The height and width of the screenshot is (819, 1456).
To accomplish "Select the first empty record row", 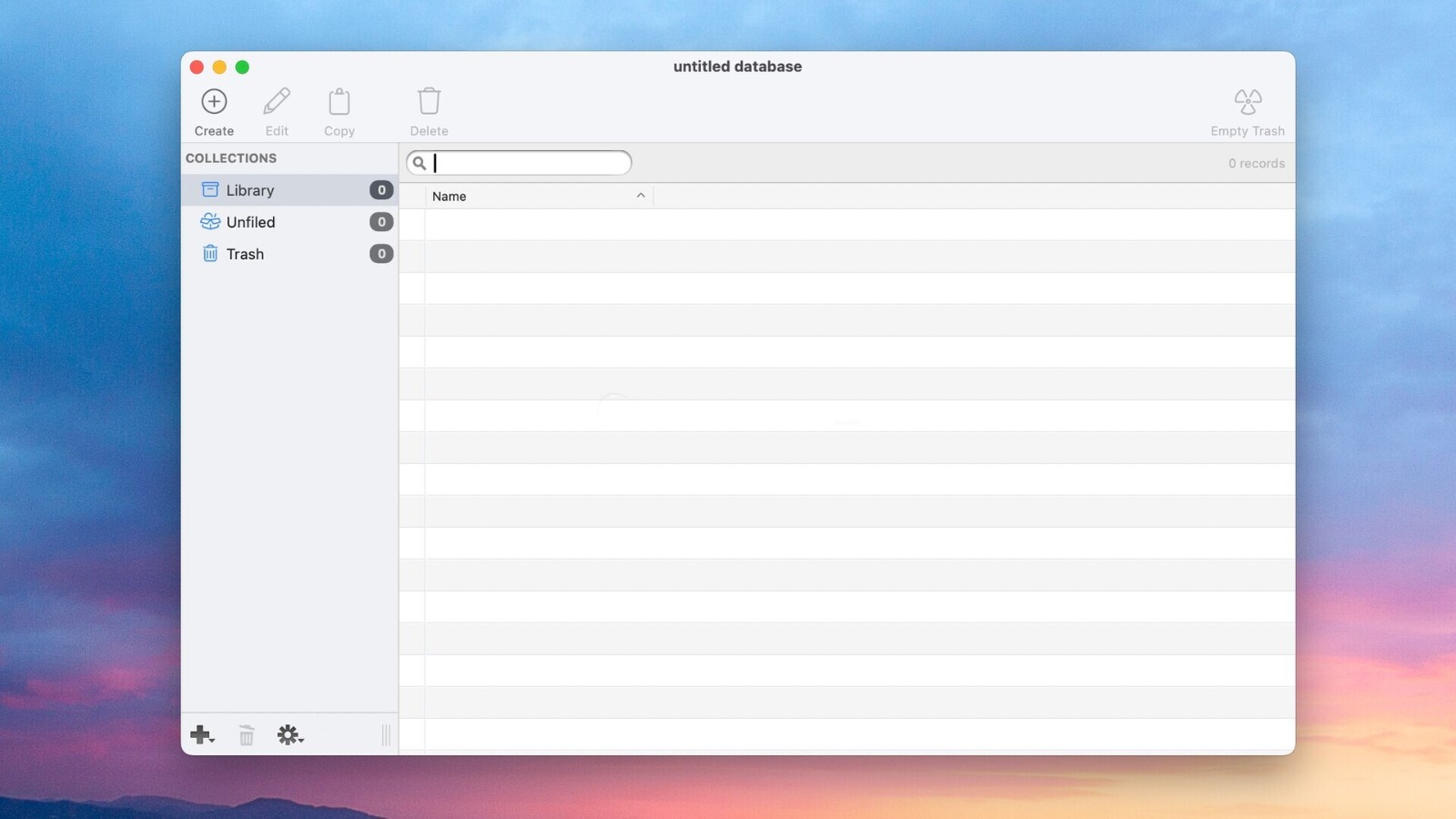I will pyautogui.click(x=847, y=225).
